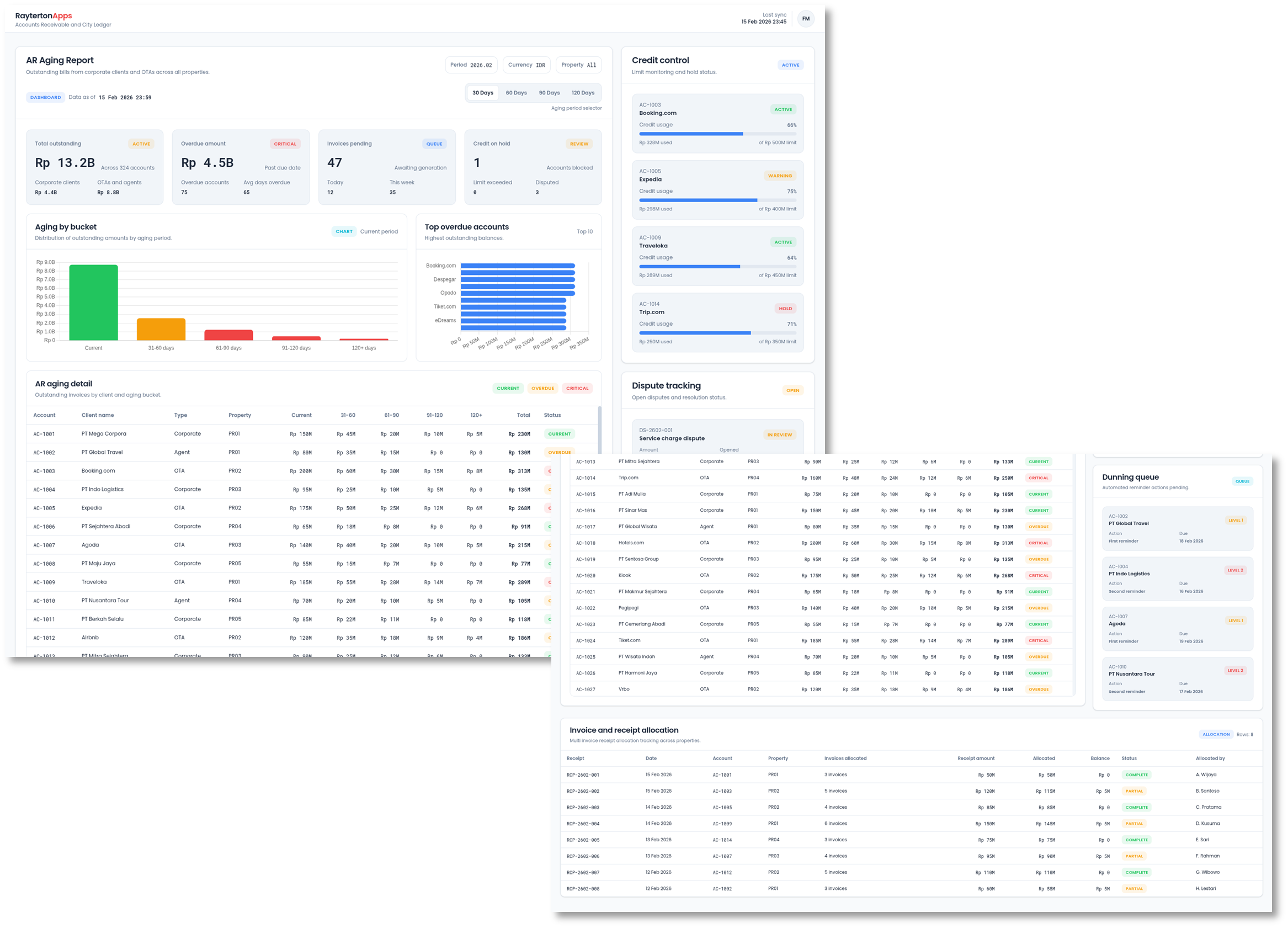1288x928 pixels.
Task: Toggle the OVERDUE filter chip
Action: (x=542, y=388)
